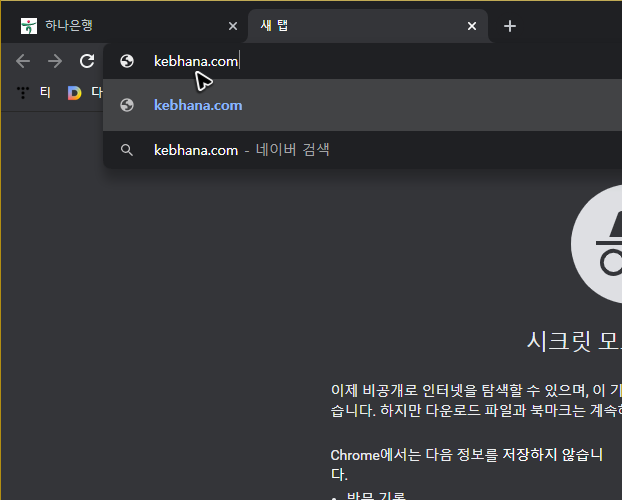Viewport: 622px width, 500px height.
Task: Click the globe icon in address bar
Action: 127,61
